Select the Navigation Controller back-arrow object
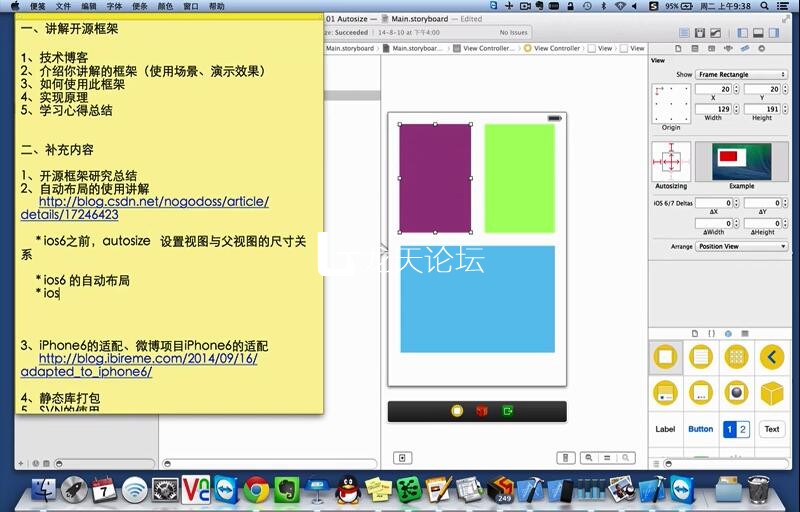The image size is (800, 512). pyautogui.click(x=771, y=356)
